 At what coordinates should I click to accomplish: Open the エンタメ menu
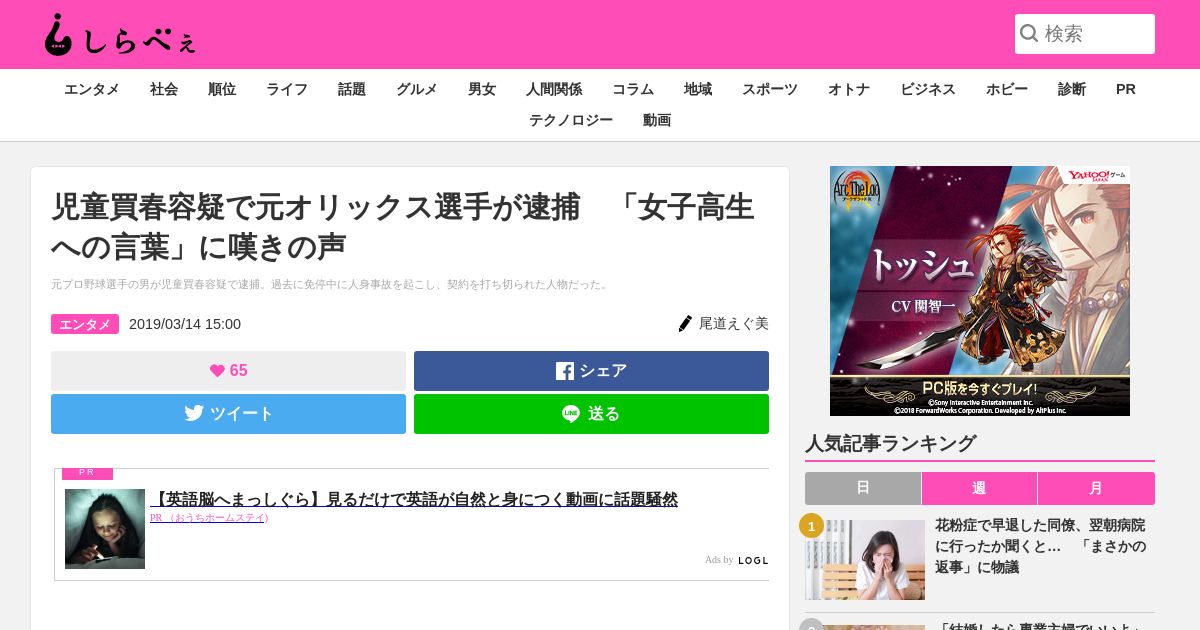92,89
